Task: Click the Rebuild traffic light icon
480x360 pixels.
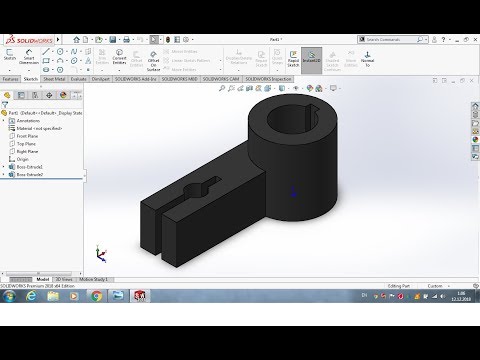Action: pos(168,40)
